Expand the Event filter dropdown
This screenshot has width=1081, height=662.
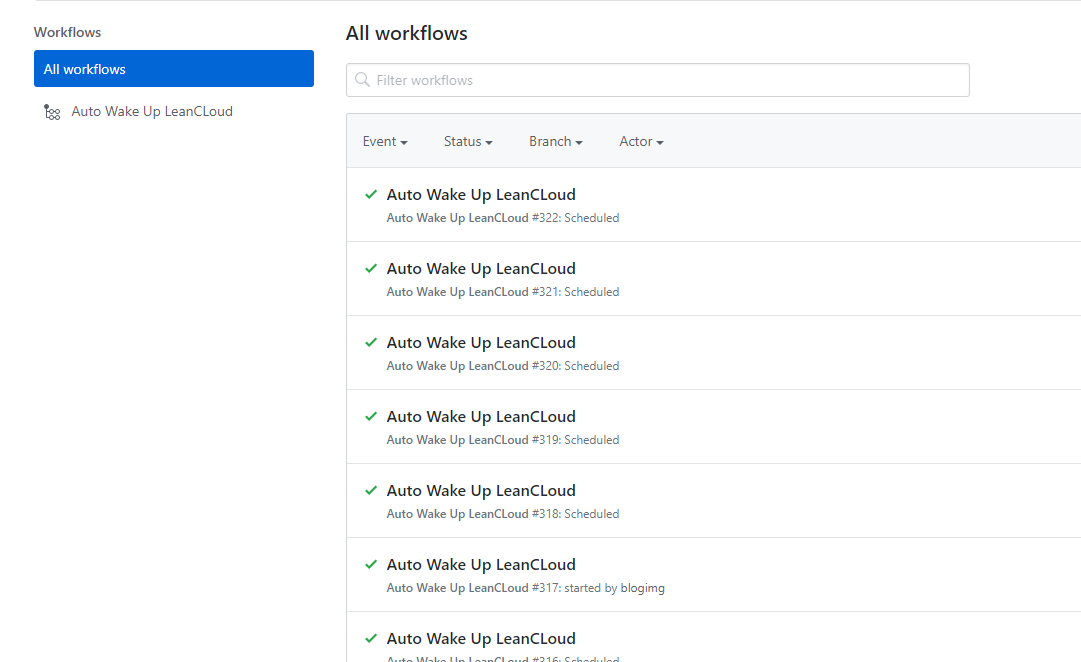click(x=385, y=141)
